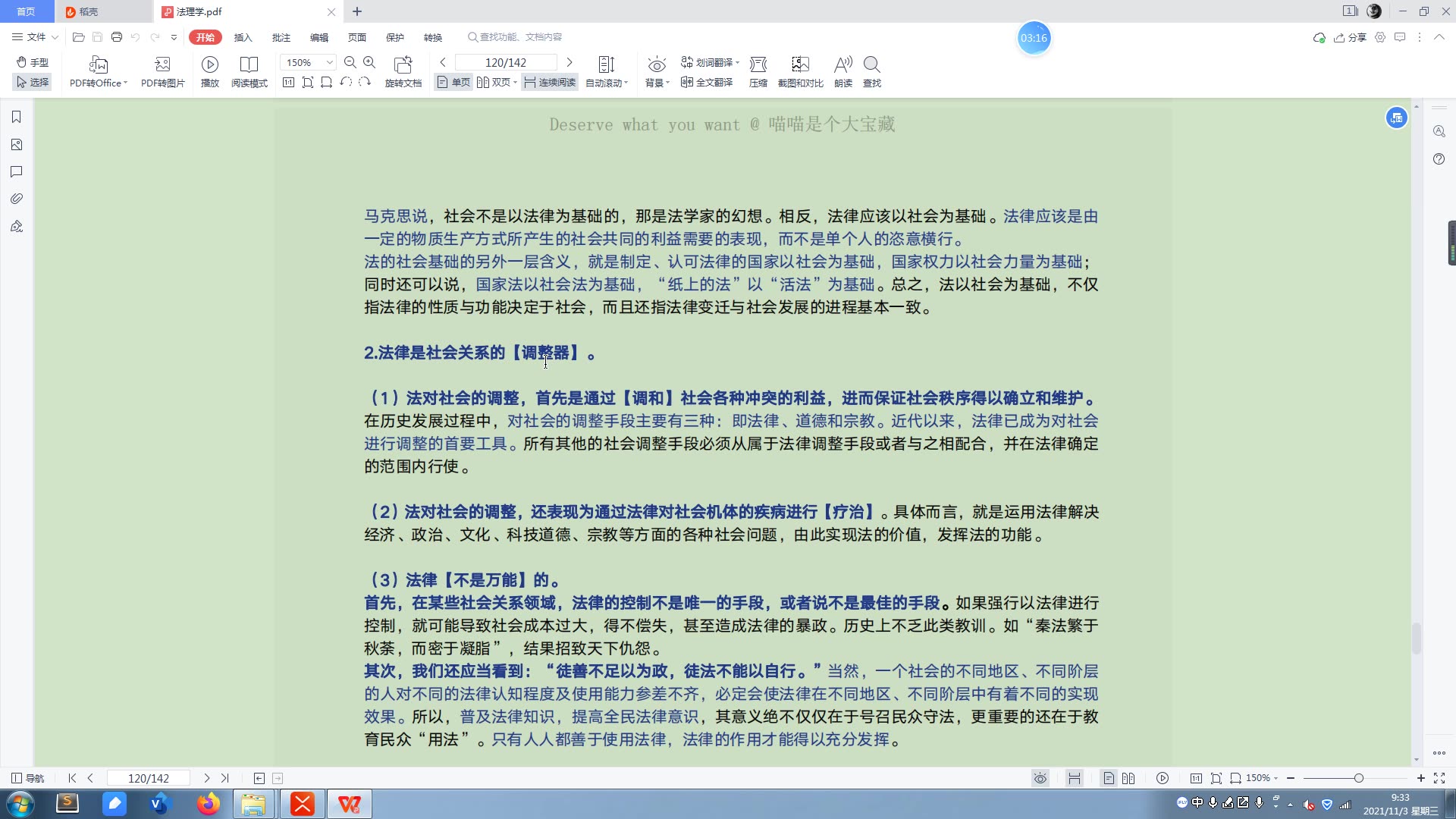Jump to first page in status bar
This screenshot has width=1456, height=819.
pos(72,778)
